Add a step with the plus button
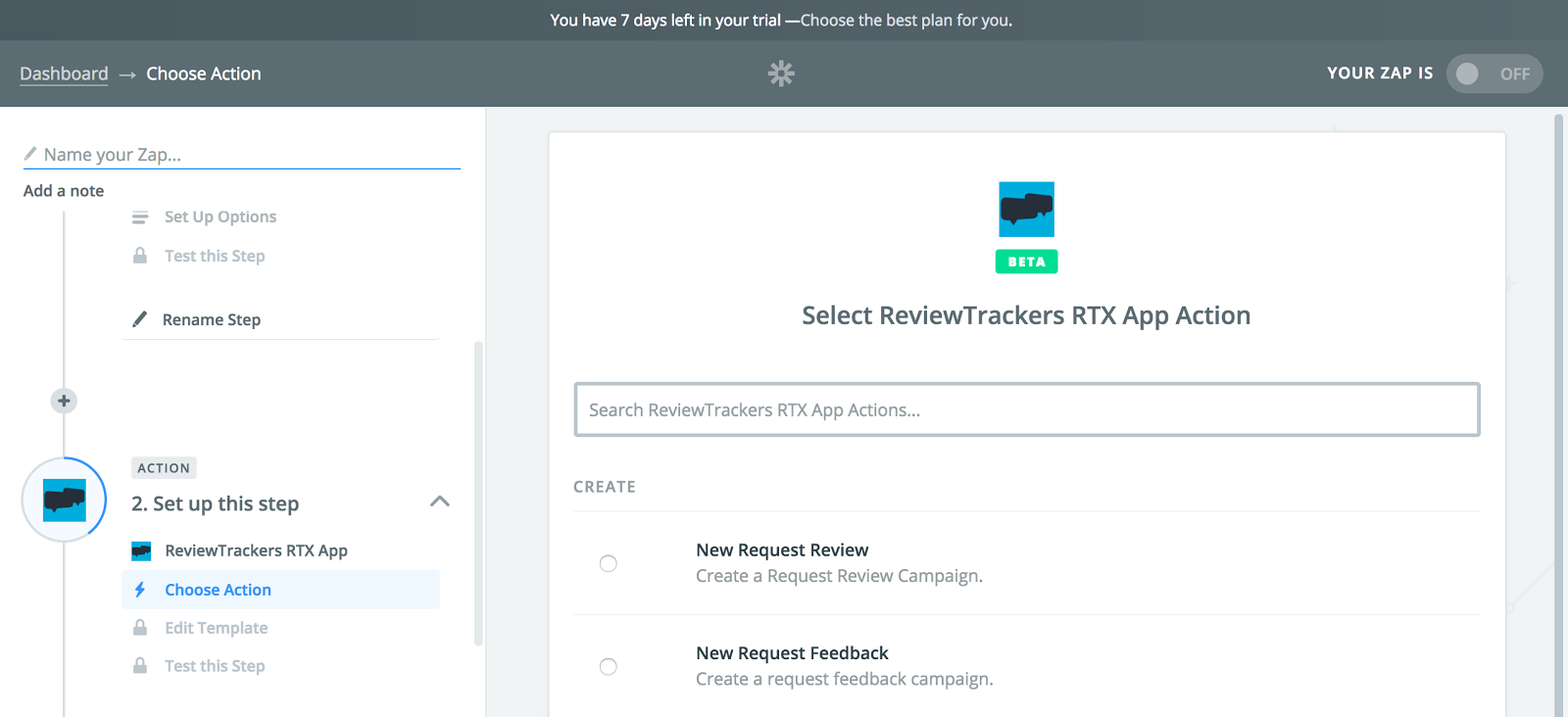1568x717 pixels. [x=64, y=401]
